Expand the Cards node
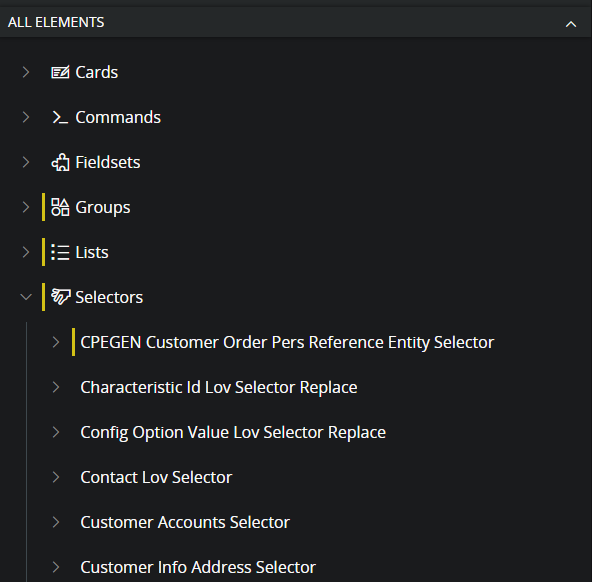Viewport: 592px width, 582px height. (x=26, y=72)
